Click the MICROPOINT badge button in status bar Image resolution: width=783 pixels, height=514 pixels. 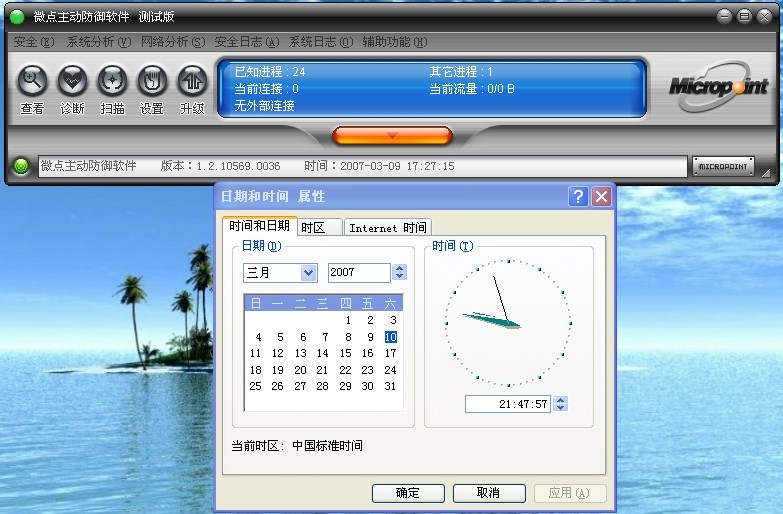[723, 166]
